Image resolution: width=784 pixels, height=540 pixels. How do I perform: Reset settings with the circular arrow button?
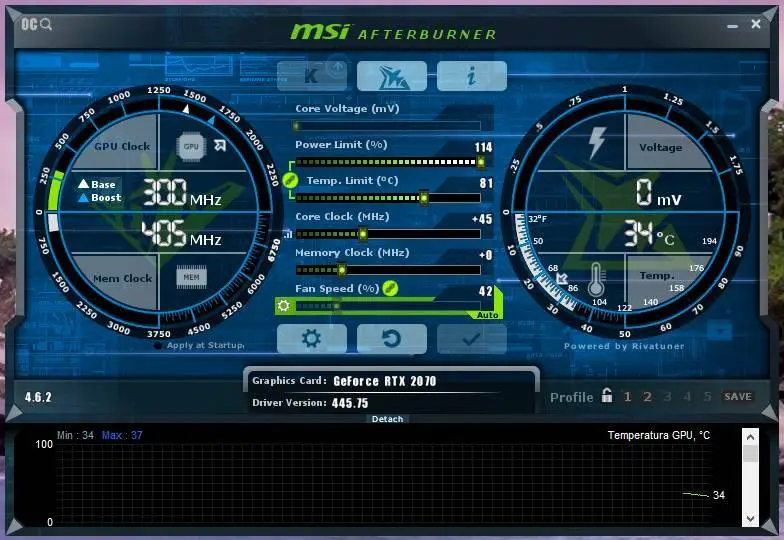point(392,338)
